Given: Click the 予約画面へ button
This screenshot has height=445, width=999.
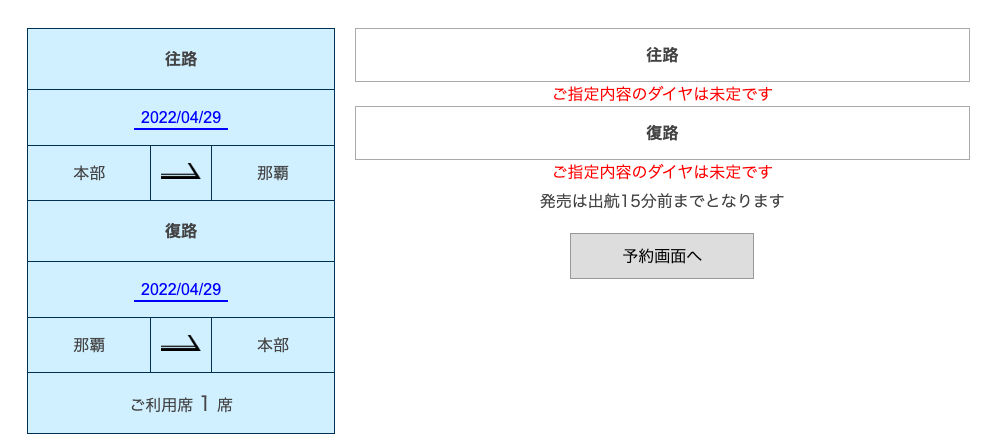Looking at the screenshot, I should (x=661, y=256).
